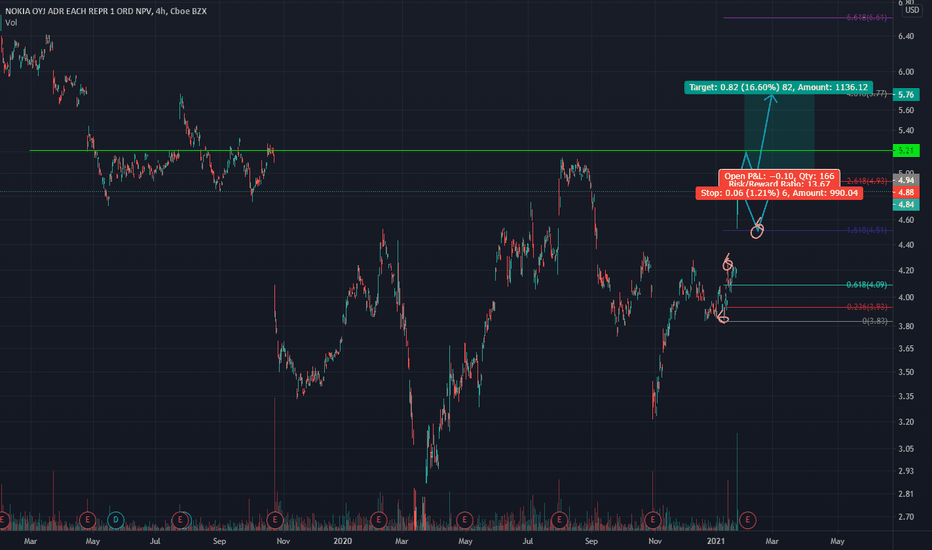Click the 0(3.83) Fibonacci level label

point(874,320)
